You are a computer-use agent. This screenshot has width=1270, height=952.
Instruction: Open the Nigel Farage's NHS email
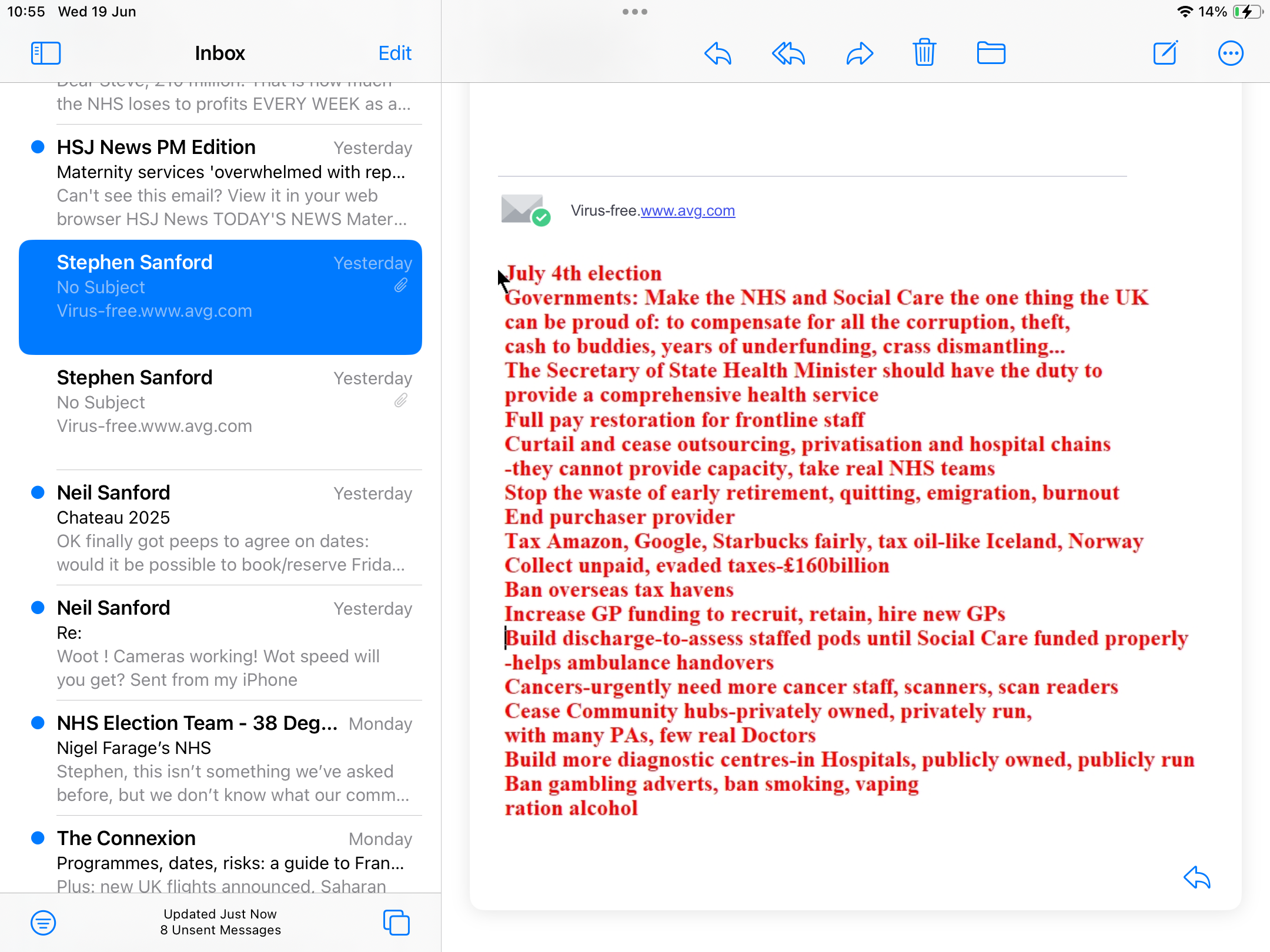click(x=220, y=758)
